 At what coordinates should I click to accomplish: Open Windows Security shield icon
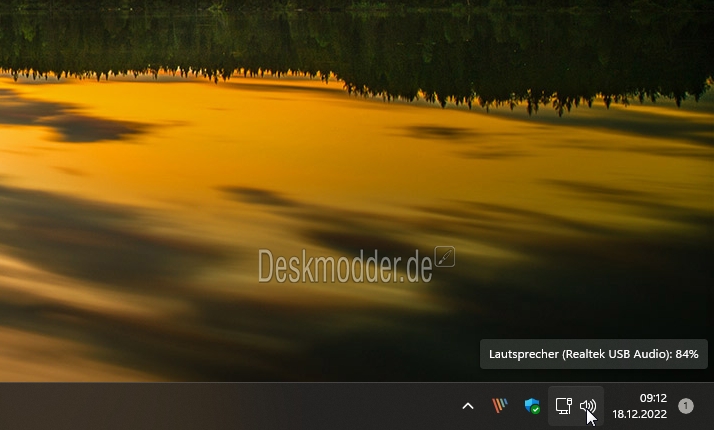(532, 406)
